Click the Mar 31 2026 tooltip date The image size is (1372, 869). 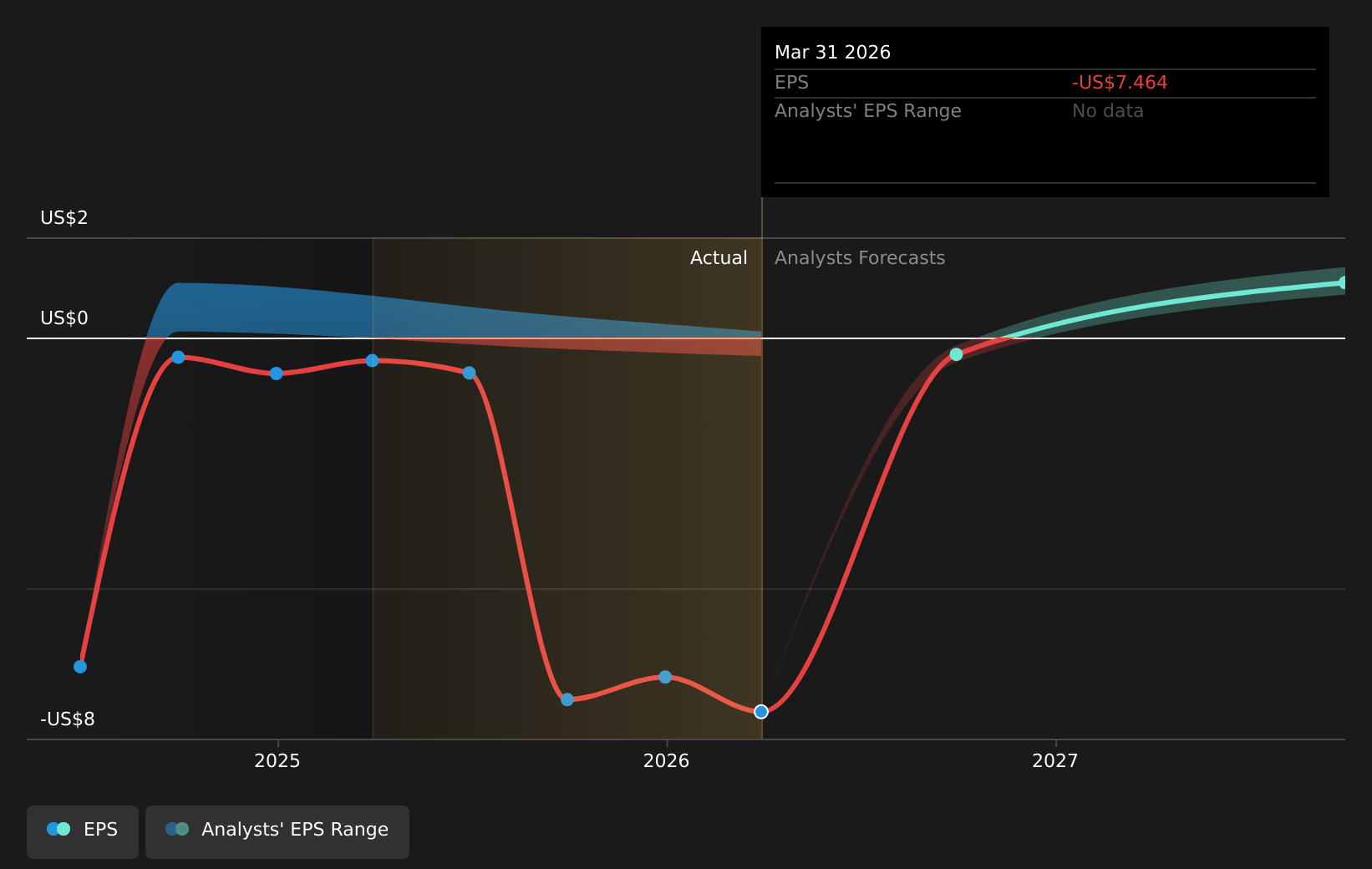tap(832, 53)
